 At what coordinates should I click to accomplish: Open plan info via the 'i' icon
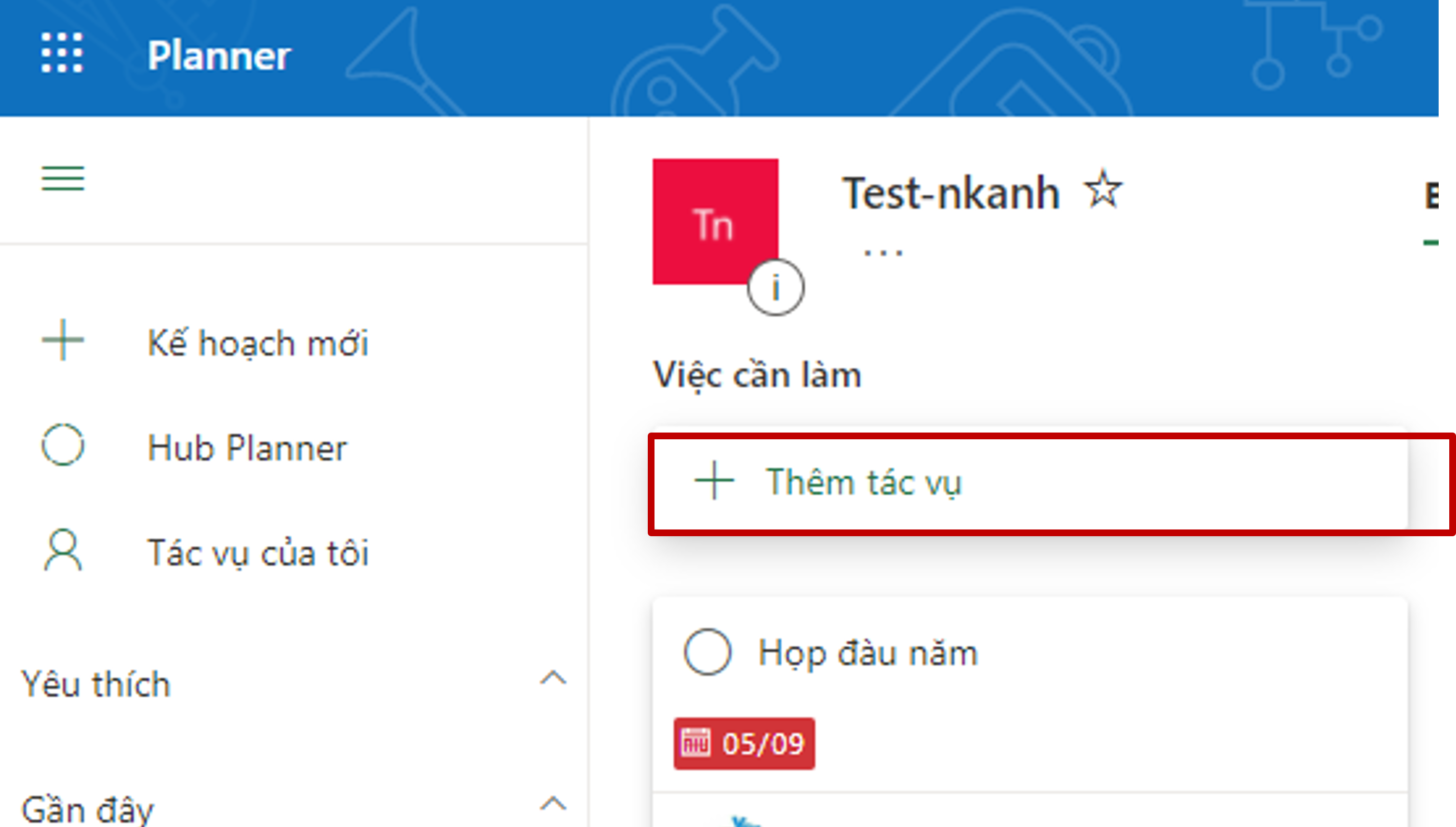pyautogui.click(x=775, y=287)
